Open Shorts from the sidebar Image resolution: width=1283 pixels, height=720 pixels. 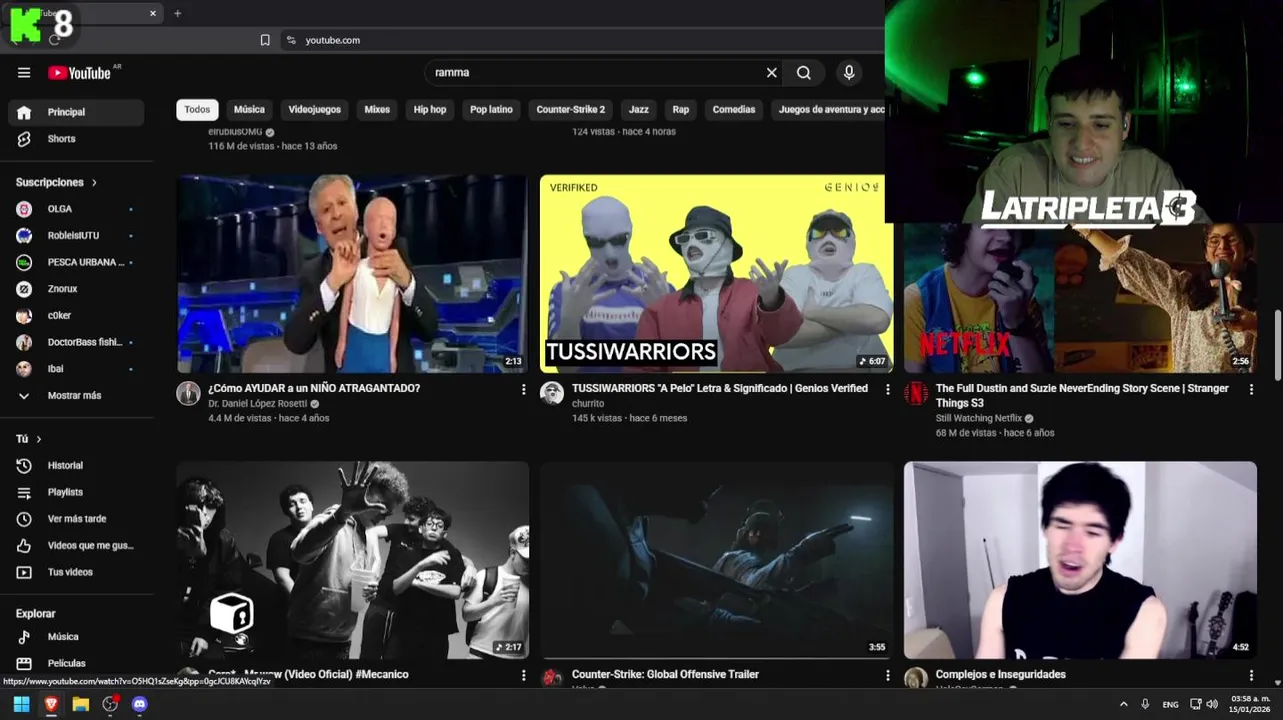pos(76,139)
